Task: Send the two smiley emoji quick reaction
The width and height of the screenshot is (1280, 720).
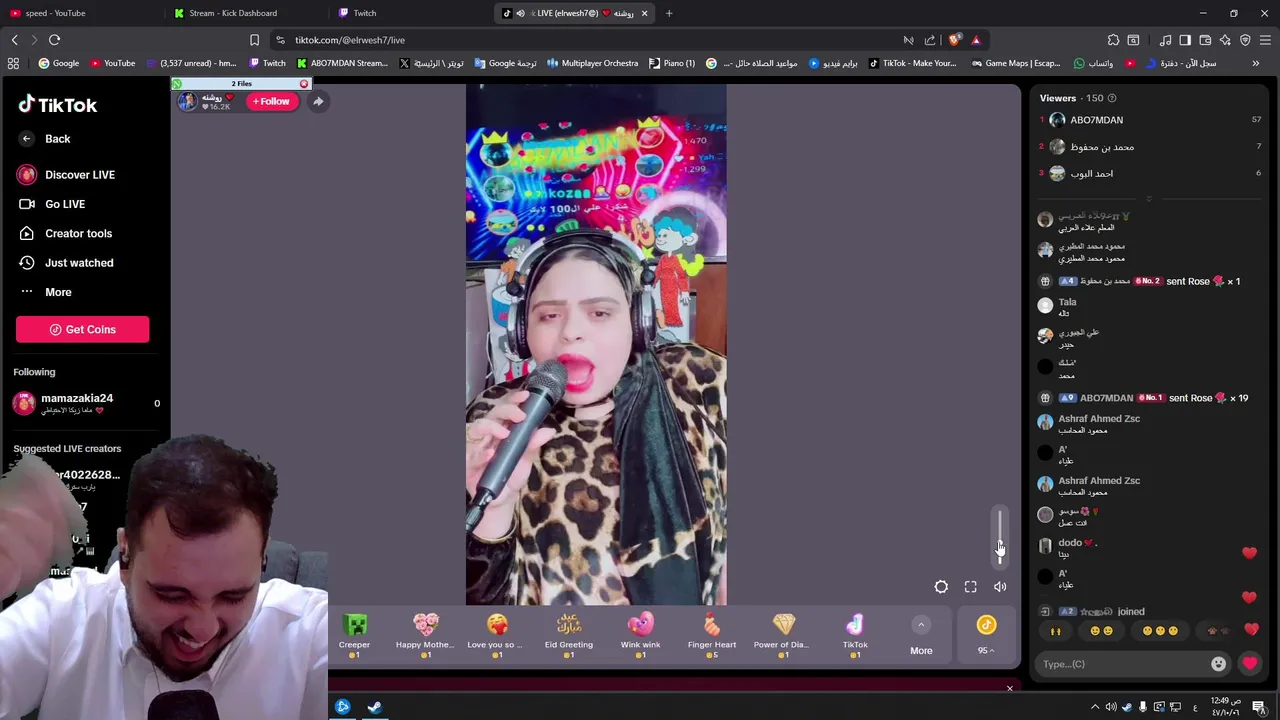Action: click(1101, 631)
